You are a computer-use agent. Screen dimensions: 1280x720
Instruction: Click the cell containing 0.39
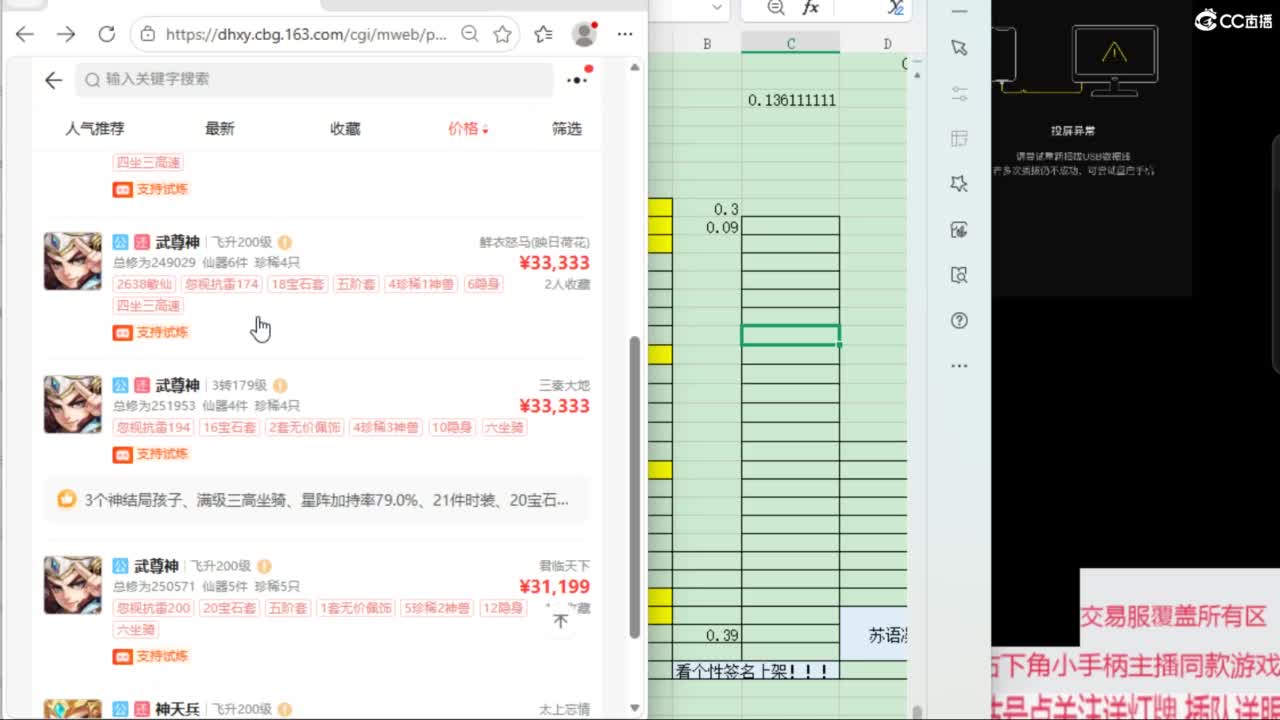coord(707,635)
